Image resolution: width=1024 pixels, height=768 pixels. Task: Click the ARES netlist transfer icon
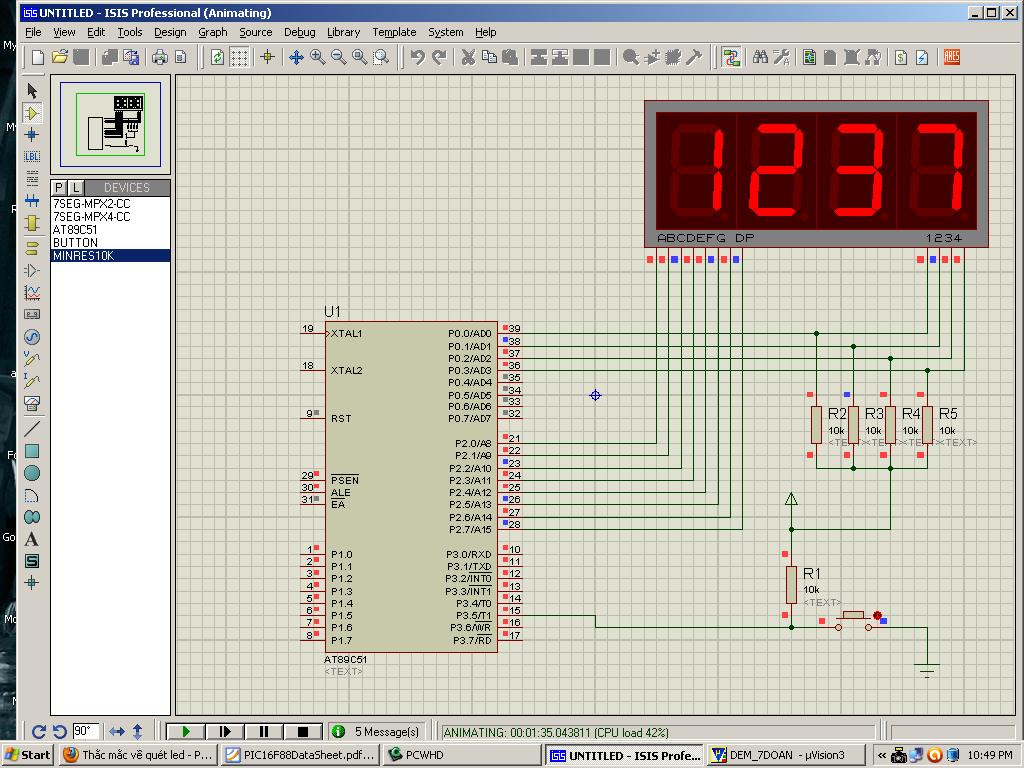pos(951,58)
